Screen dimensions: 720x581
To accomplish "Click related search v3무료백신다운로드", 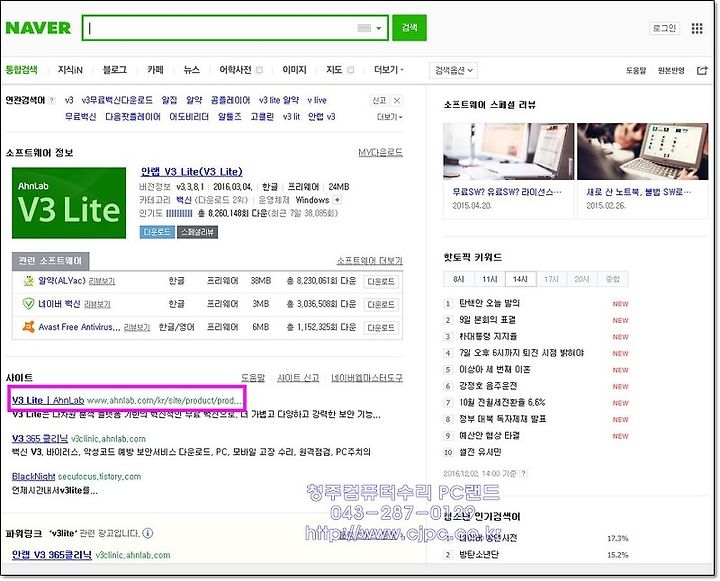I will point(117,101).
